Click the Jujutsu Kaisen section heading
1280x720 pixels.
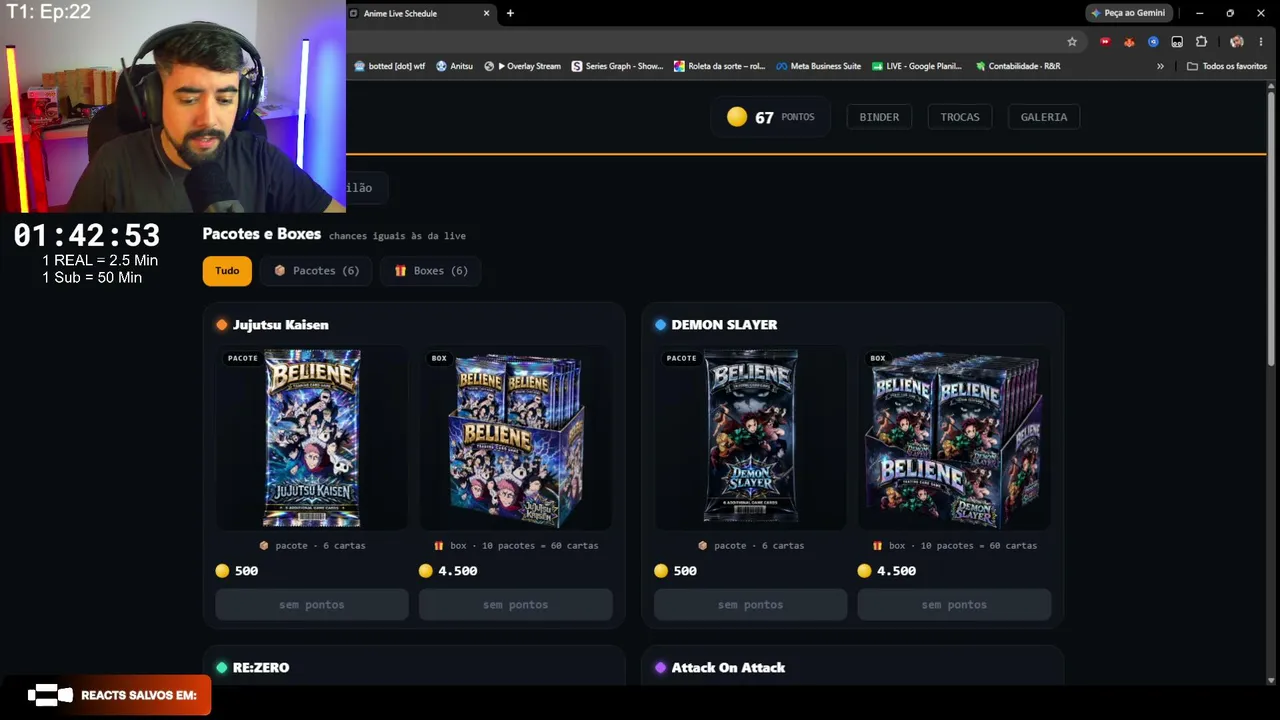click(x=281, y=325)
